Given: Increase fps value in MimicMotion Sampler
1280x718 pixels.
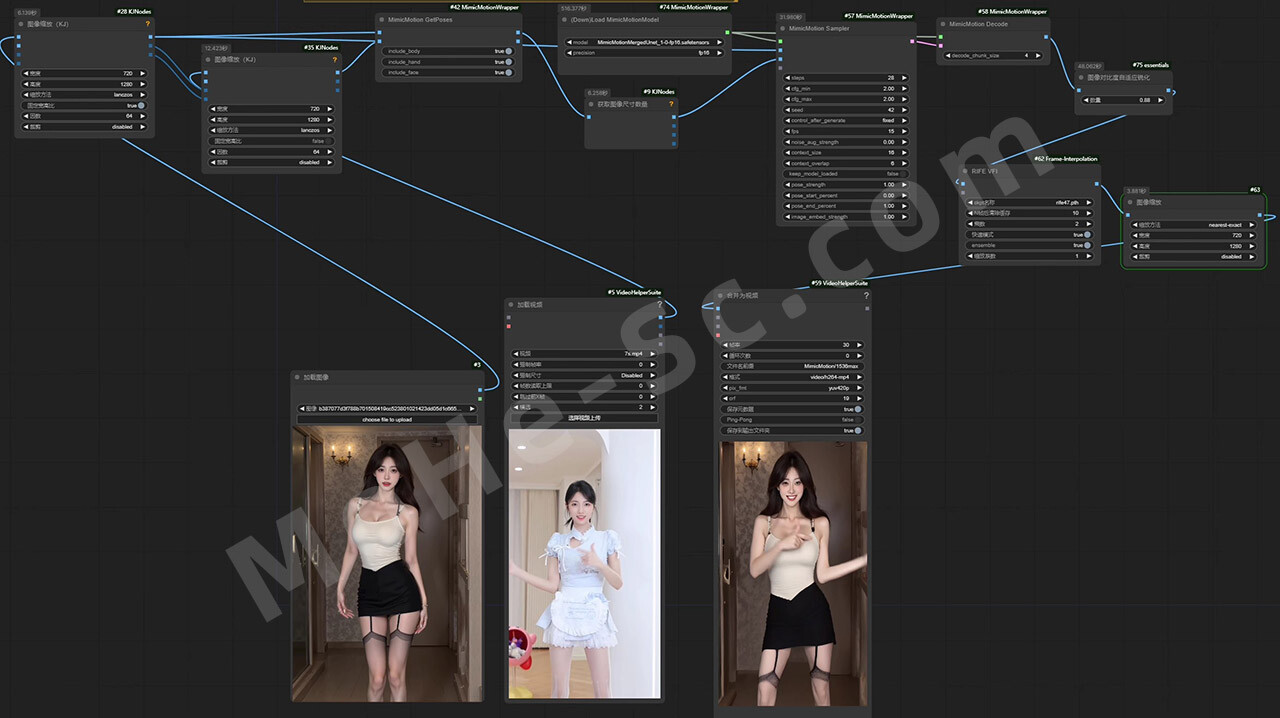Looking at the screenshot, I should pos(903,131).
